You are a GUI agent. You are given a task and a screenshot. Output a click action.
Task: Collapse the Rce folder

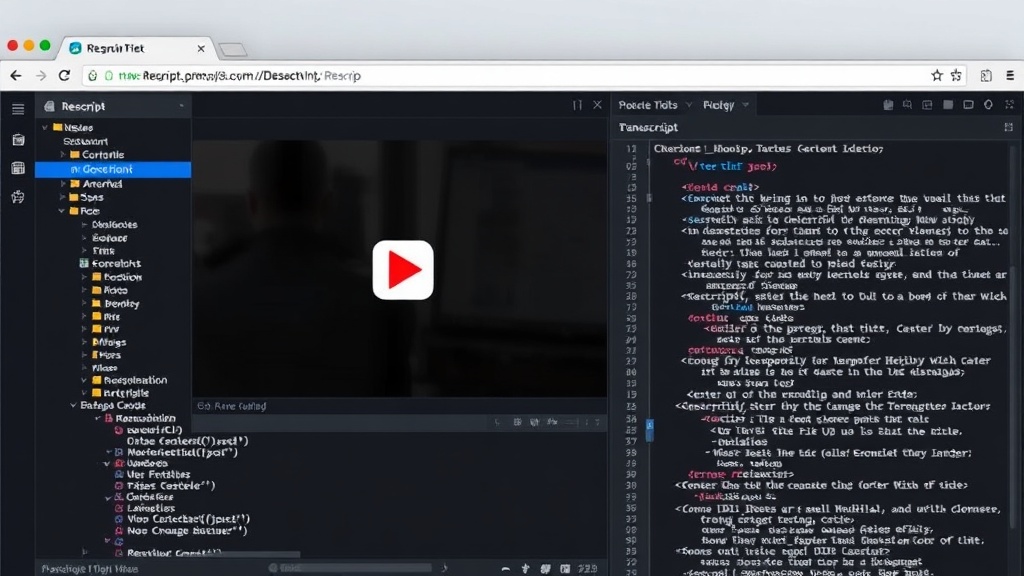coord(62,211)
